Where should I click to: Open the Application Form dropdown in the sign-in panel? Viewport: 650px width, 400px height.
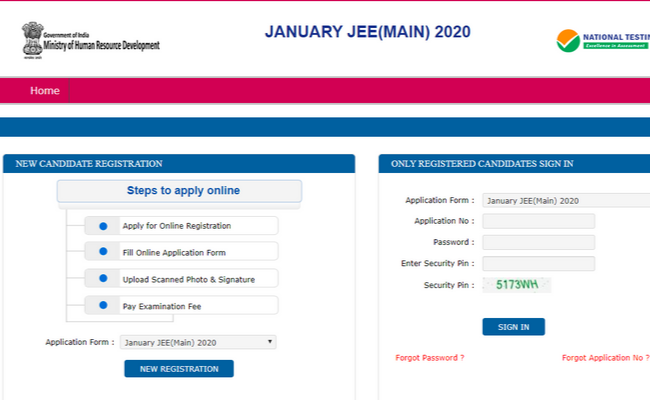click(x=565, y=200)
